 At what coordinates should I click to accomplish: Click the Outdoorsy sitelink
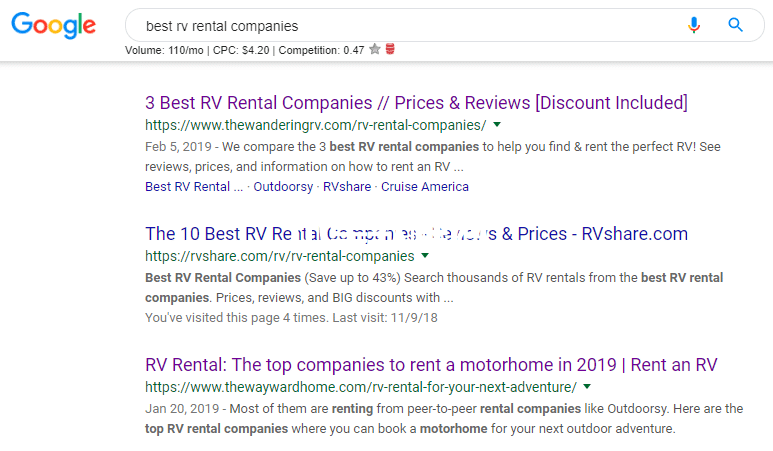283,186
